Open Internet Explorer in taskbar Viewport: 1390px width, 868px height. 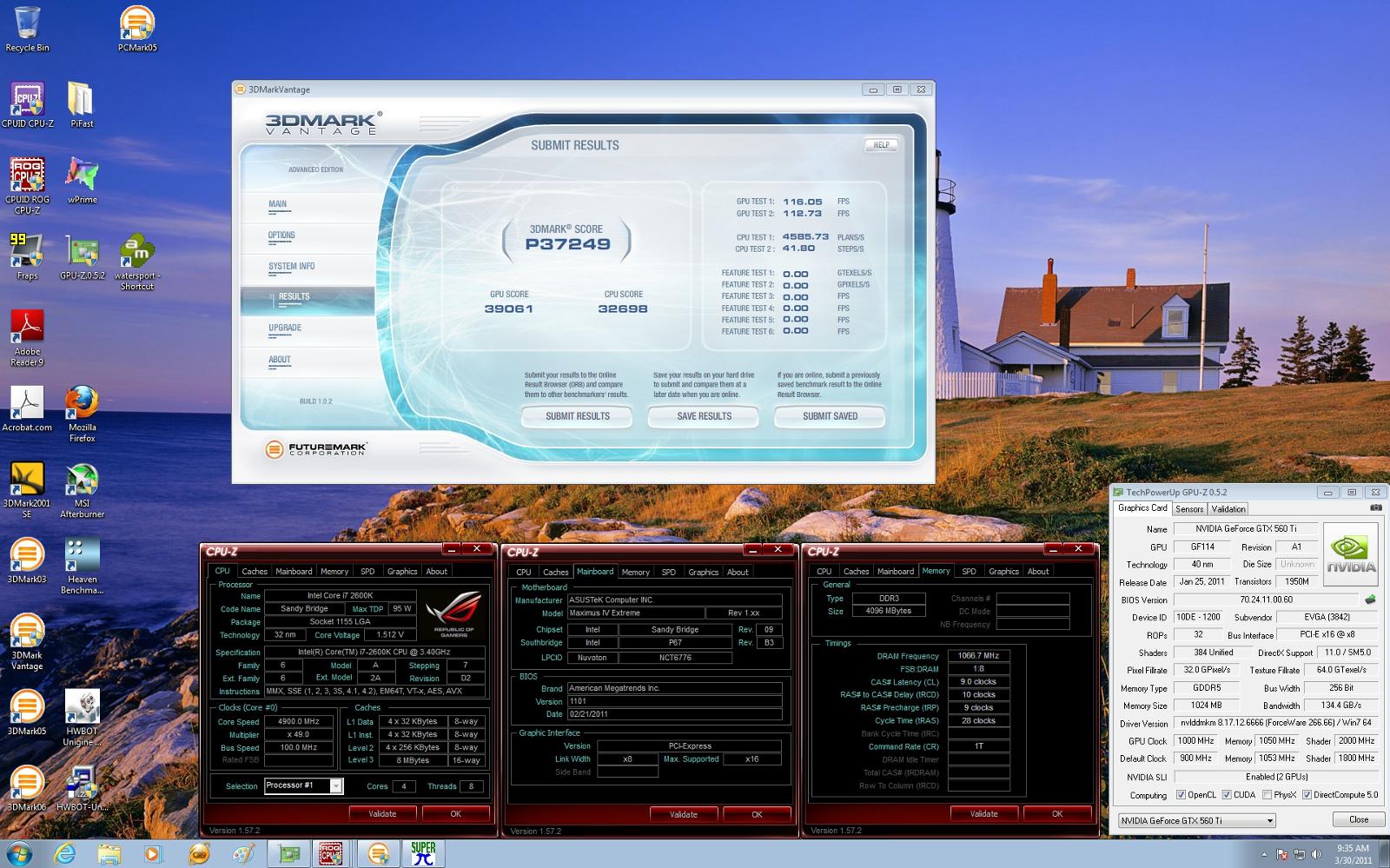point(66,853)
